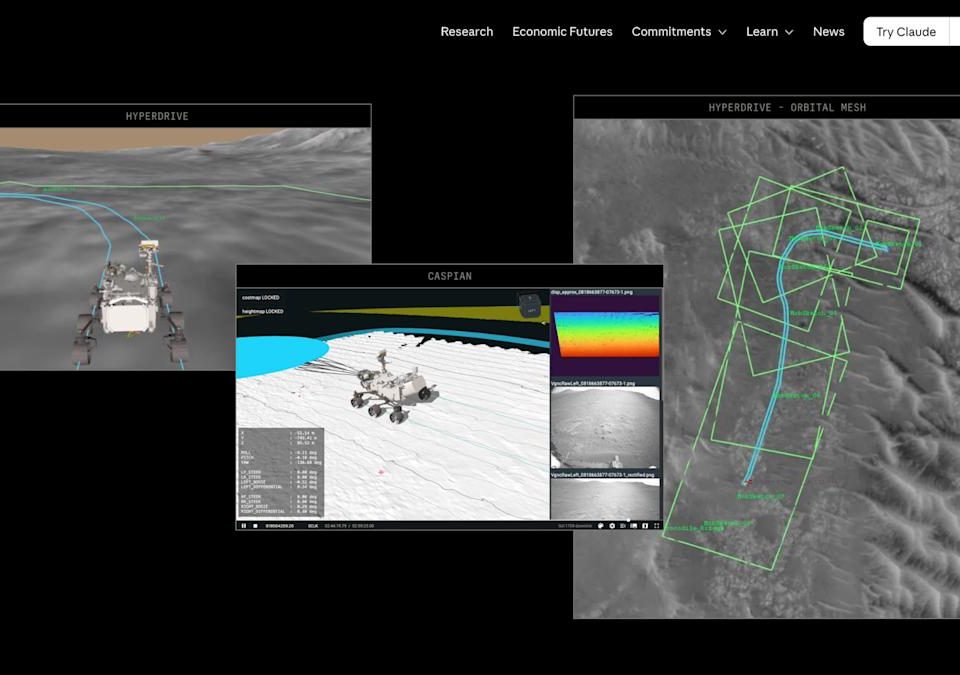This screenshot has height=675, width=960.
Task: Click the Try Claude button
Action: (906, 31)
